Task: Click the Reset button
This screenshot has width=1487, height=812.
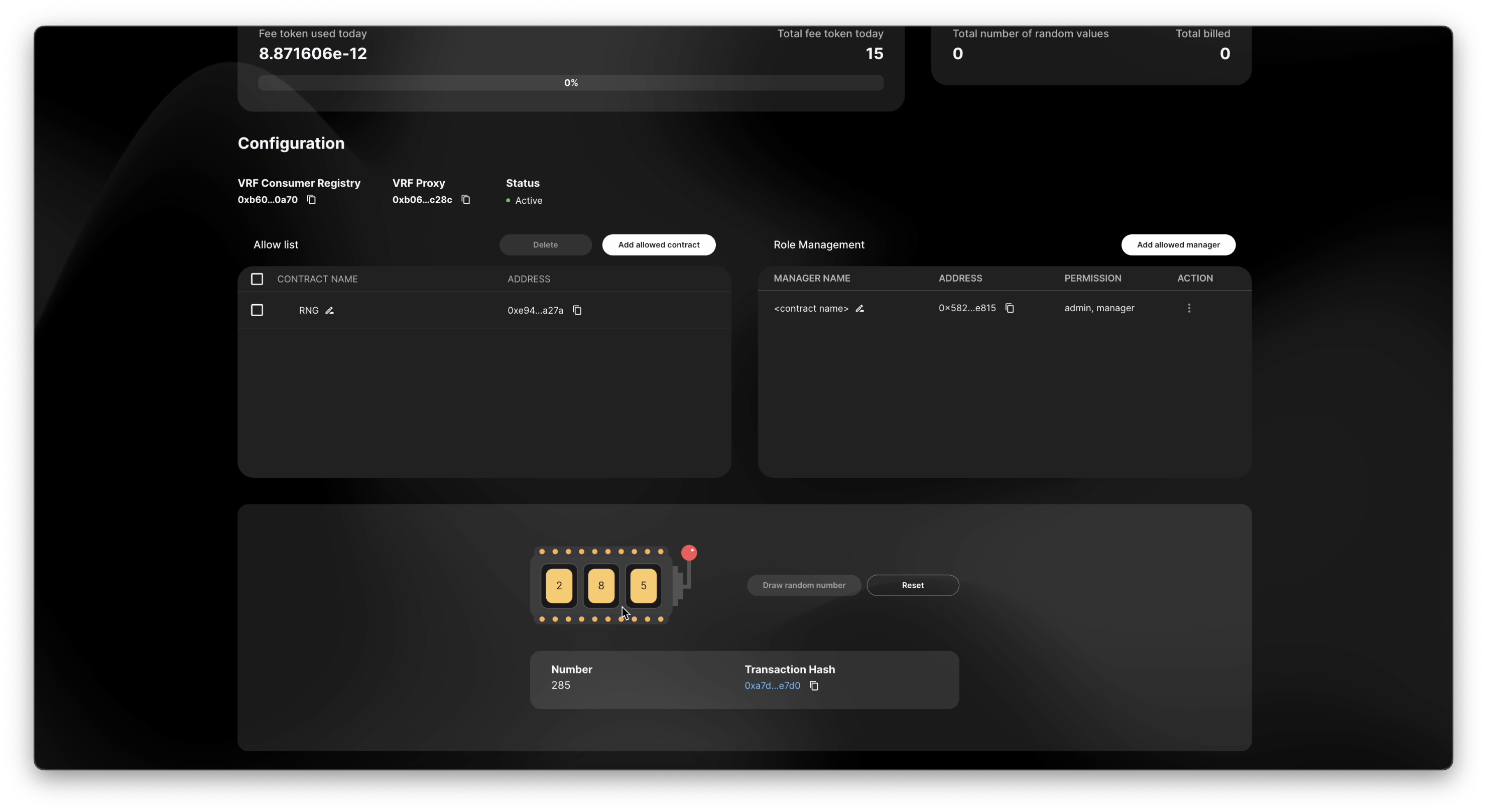Action: tap(912, 585)
